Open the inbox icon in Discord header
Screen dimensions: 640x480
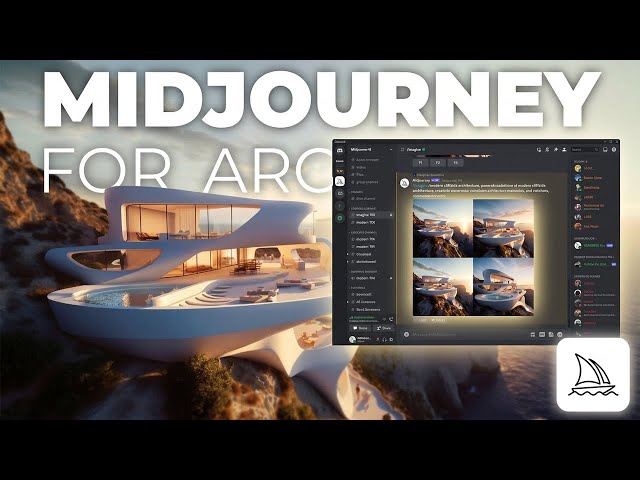(x=605, y=150)
